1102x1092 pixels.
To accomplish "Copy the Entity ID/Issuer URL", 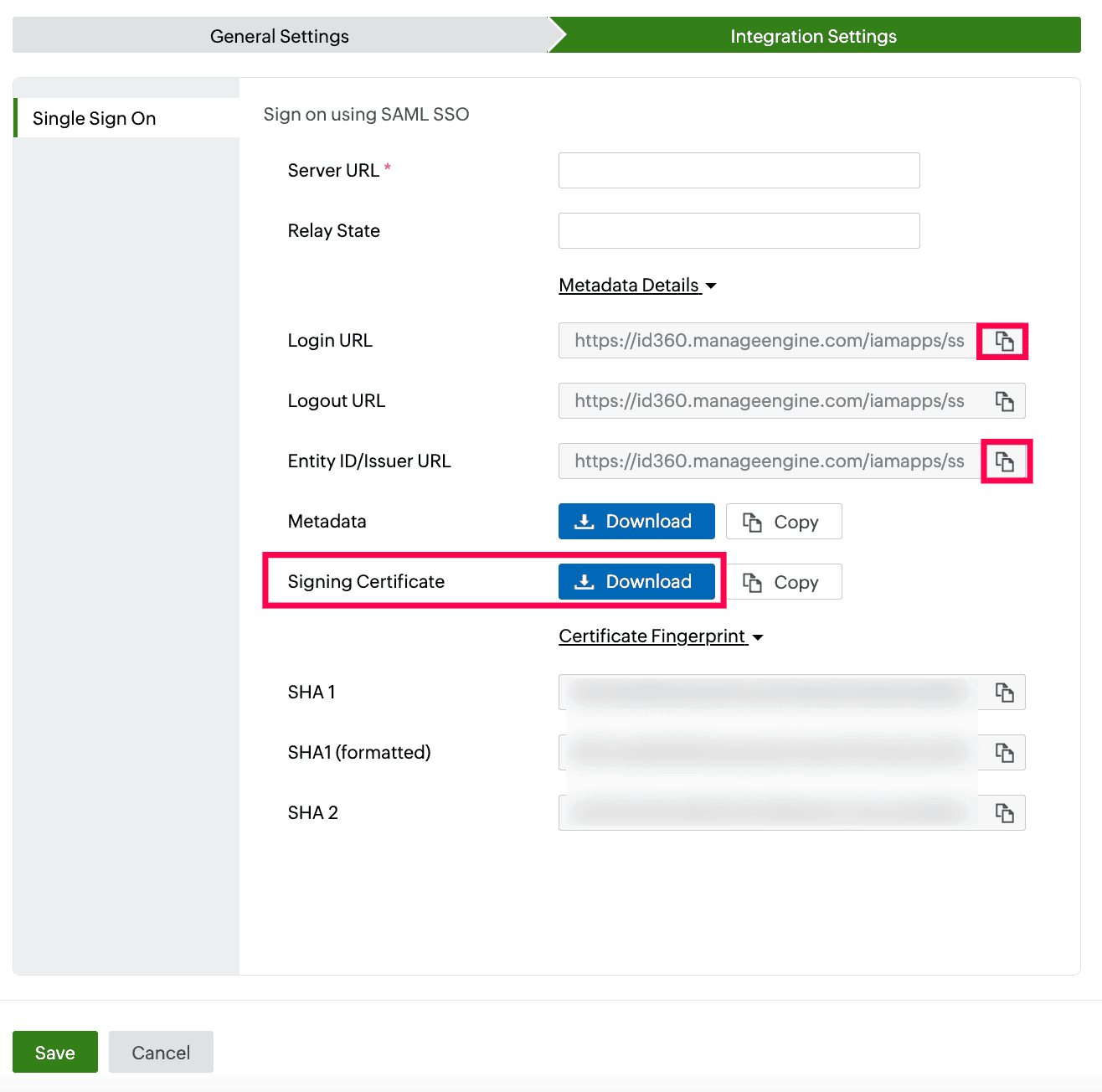I will [x=1006, y=461].
